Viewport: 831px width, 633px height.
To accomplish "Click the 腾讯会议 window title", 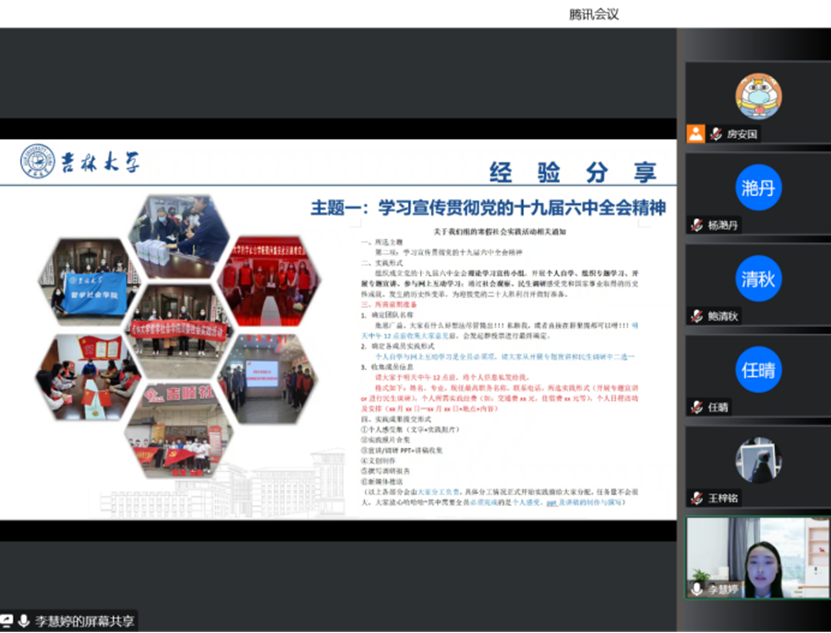I will pos(594,14).
